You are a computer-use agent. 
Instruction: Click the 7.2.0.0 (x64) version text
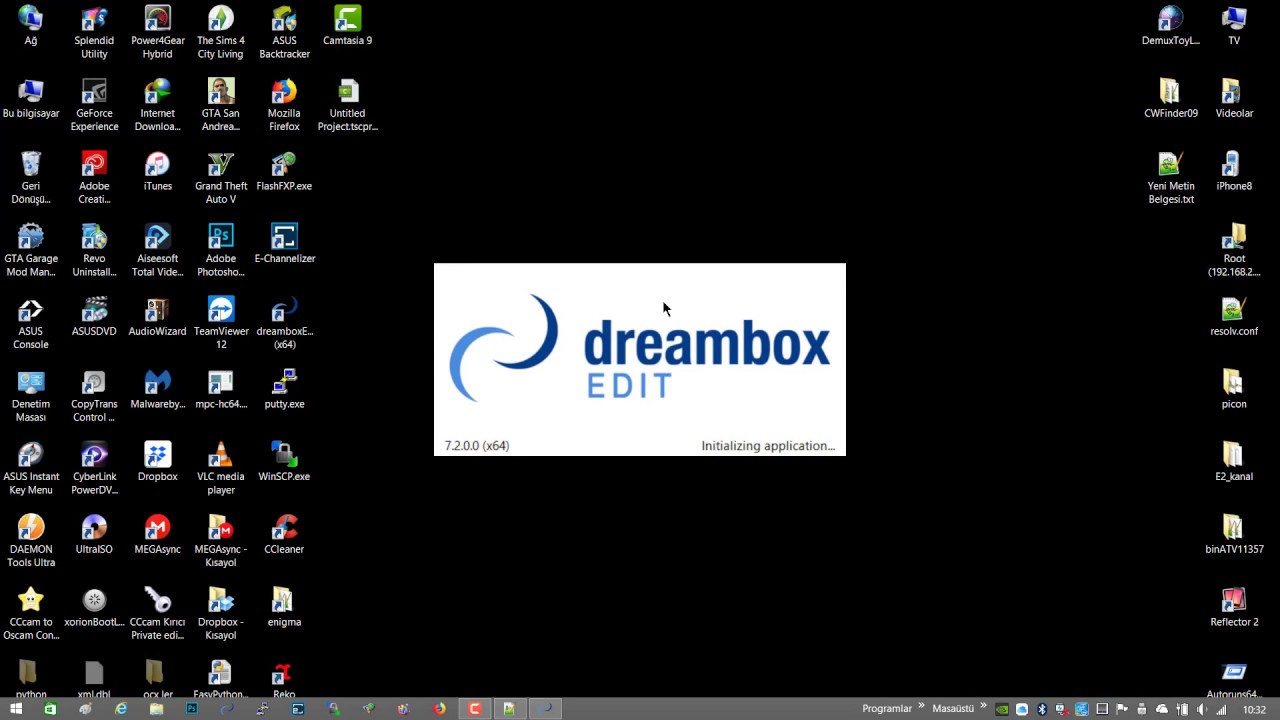477,446
